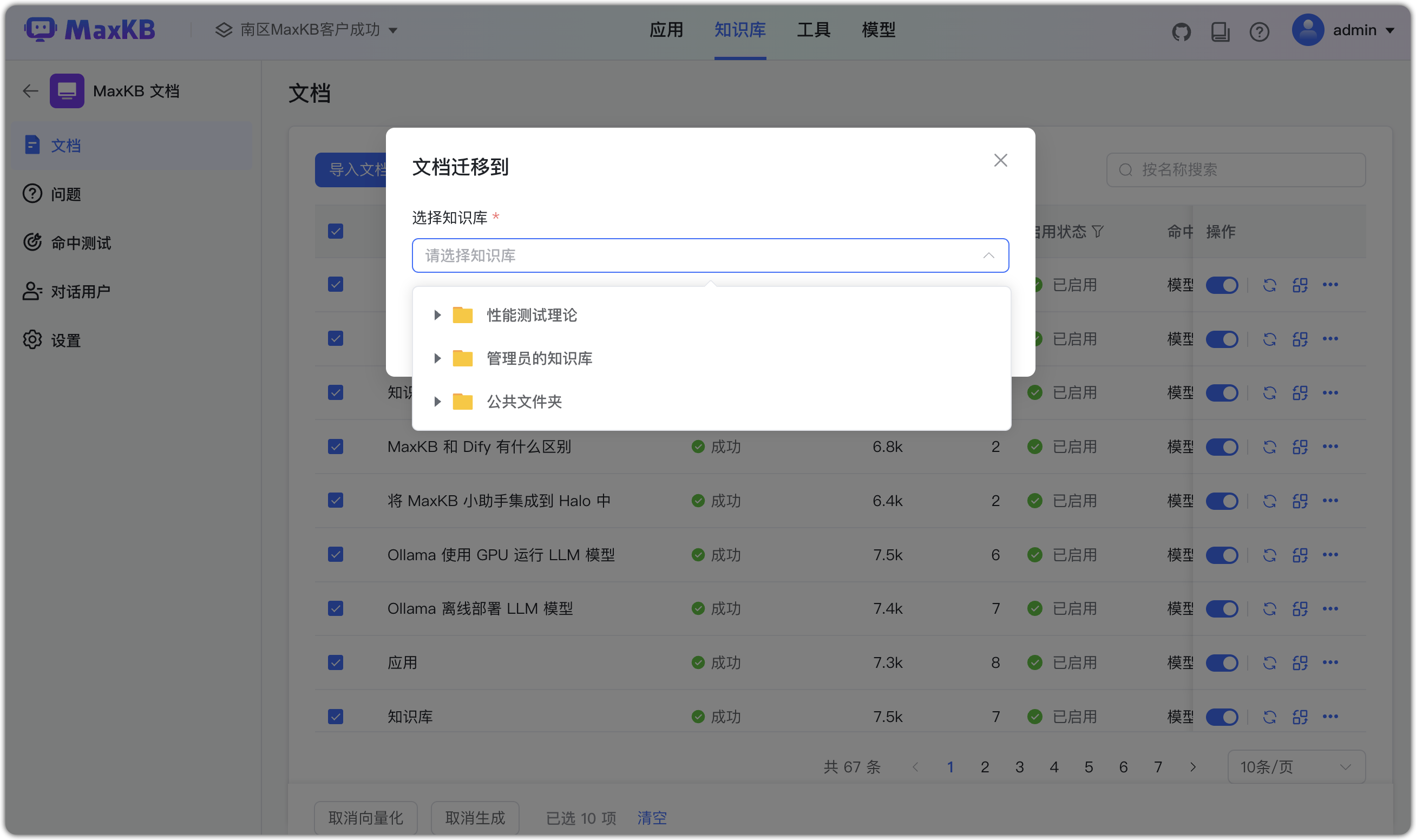Click refresh icon in Ollama 使用 GPU row
1416x840 pixels.
[1269, 555]
